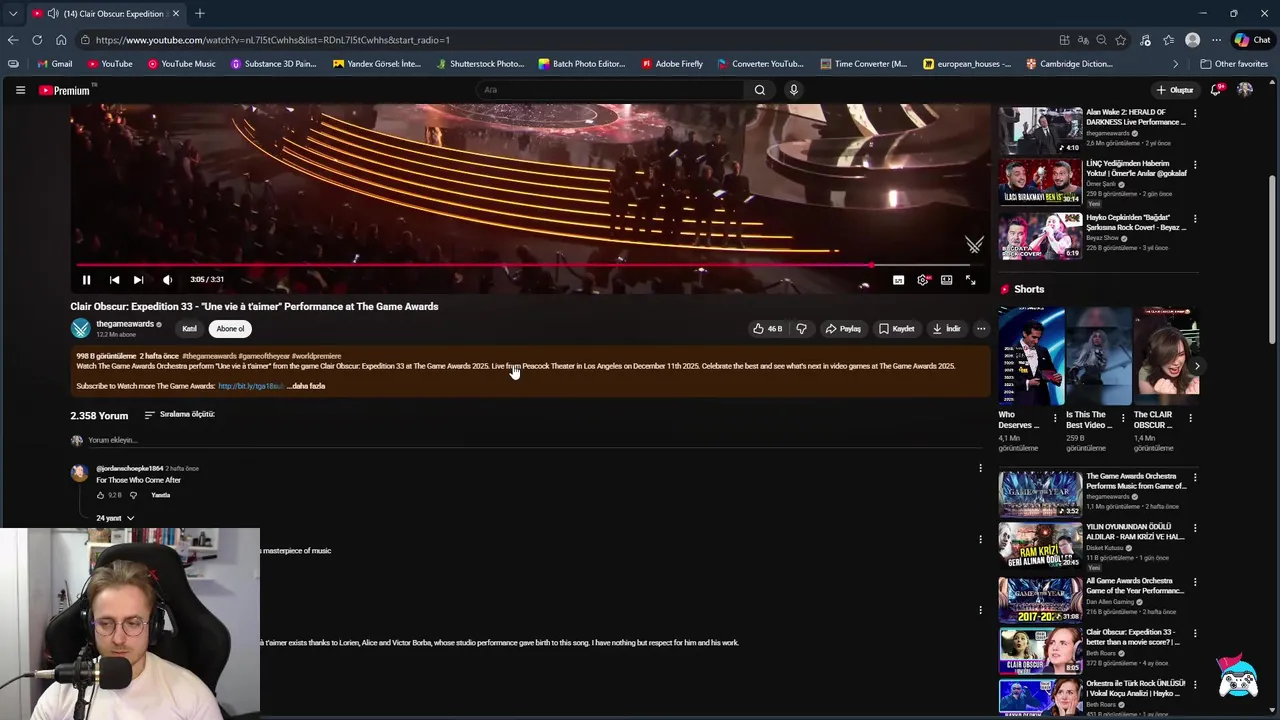Open Oluştur create button
Screen dimensions: 1280x720
(1175, 90)
